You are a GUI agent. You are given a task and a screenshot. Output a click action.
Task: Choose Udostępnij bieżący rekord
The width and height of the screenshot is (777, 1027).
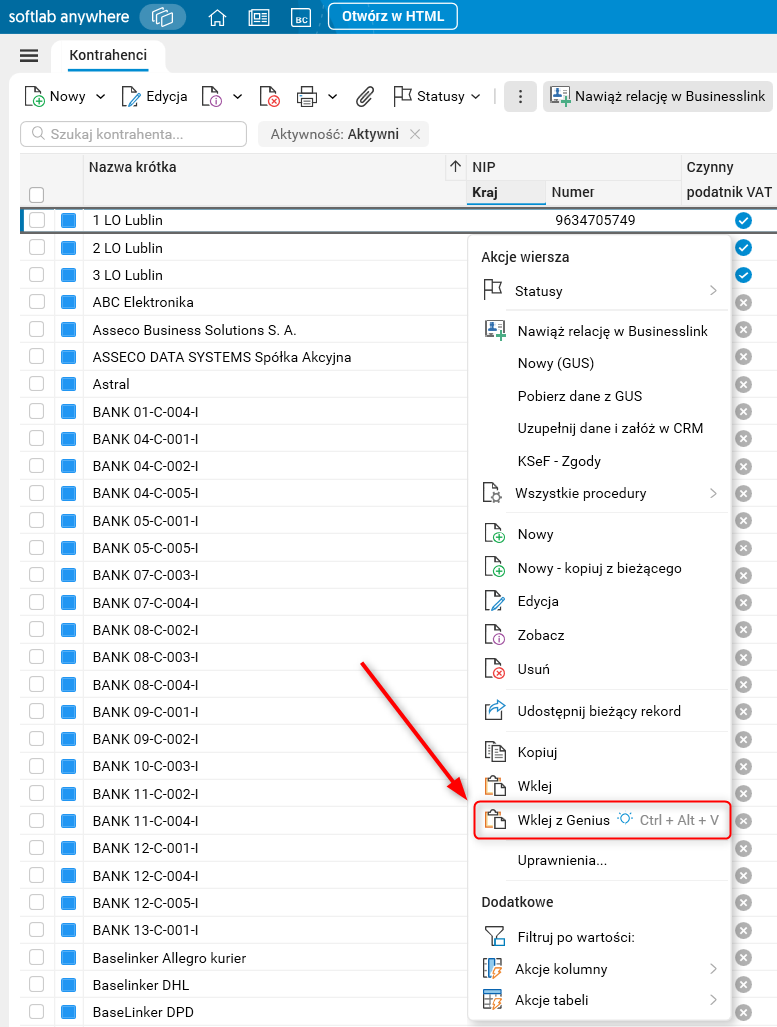pos(599,711)
